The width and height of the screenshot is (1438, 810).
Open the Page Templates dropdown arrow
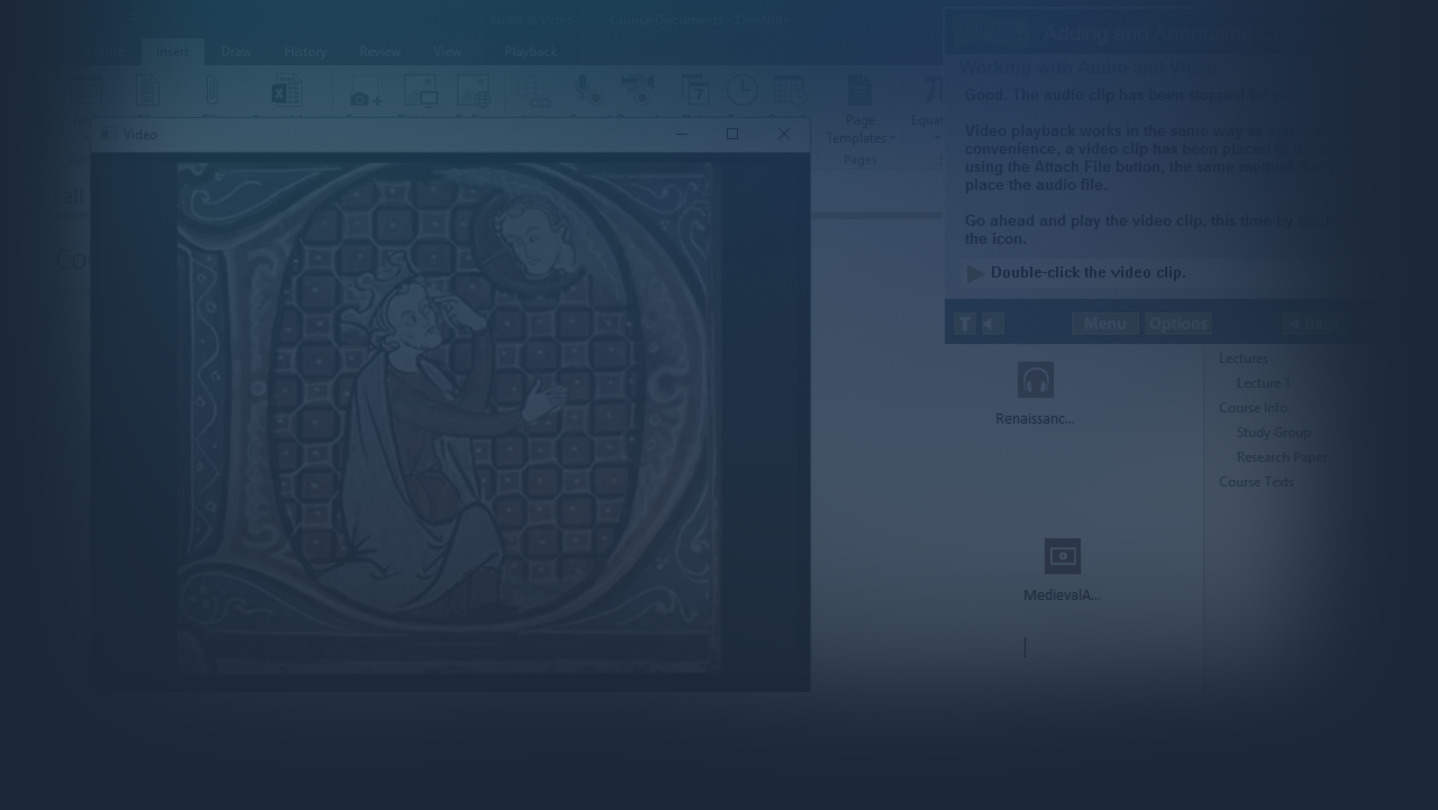coord(892,139)
